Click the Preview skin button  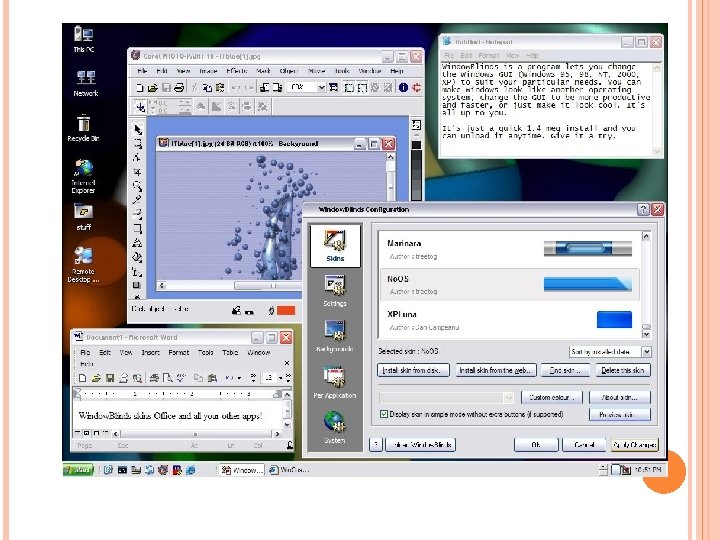pyautogui.click(x=619, y=415)
